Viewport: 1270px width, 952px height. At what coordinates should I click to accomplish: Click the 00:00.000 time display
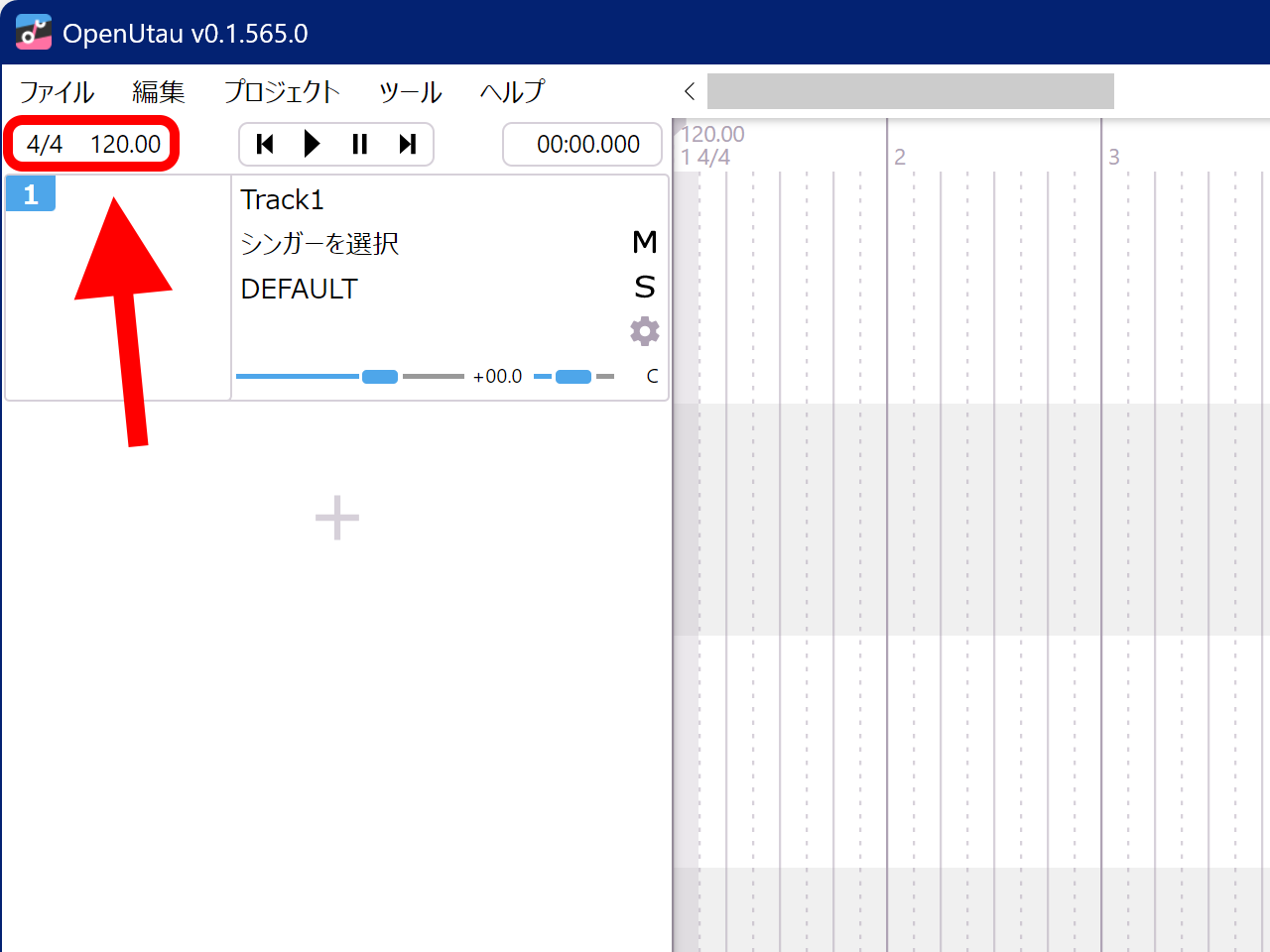click(588, 145)
